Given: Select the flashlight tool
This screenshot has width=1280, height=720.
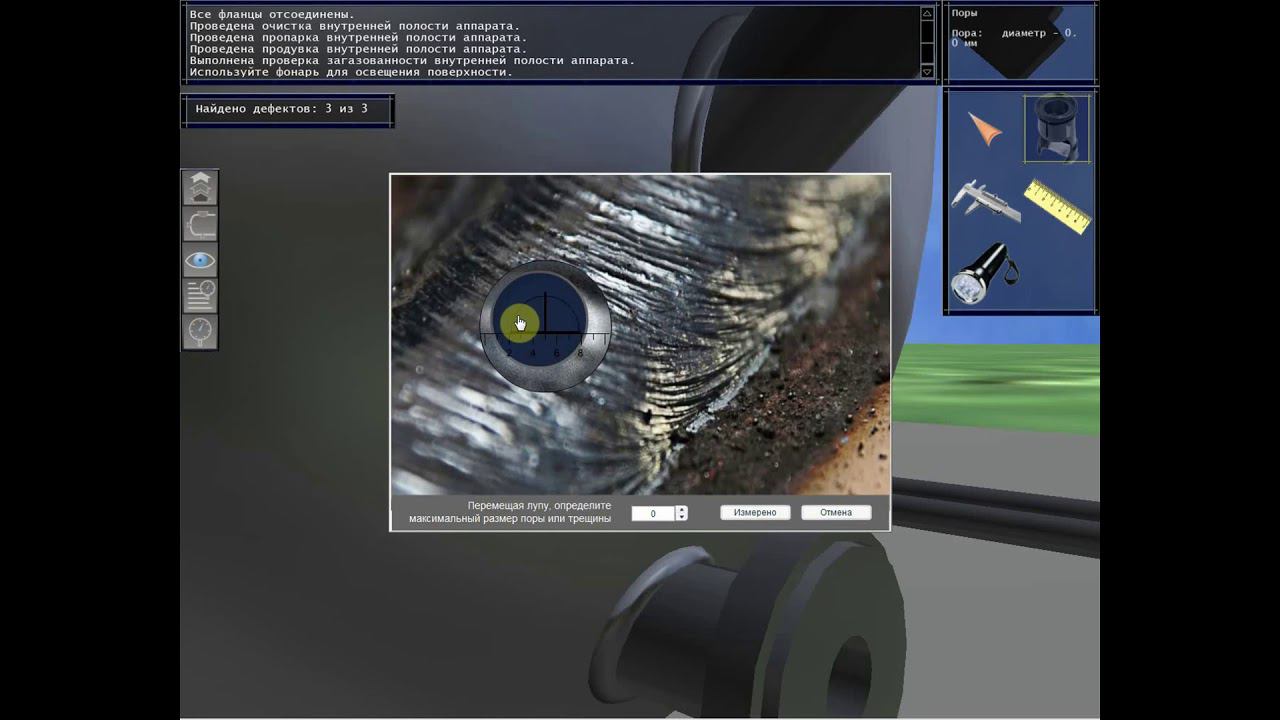Looking at the screenshot, I should [983, 272].
